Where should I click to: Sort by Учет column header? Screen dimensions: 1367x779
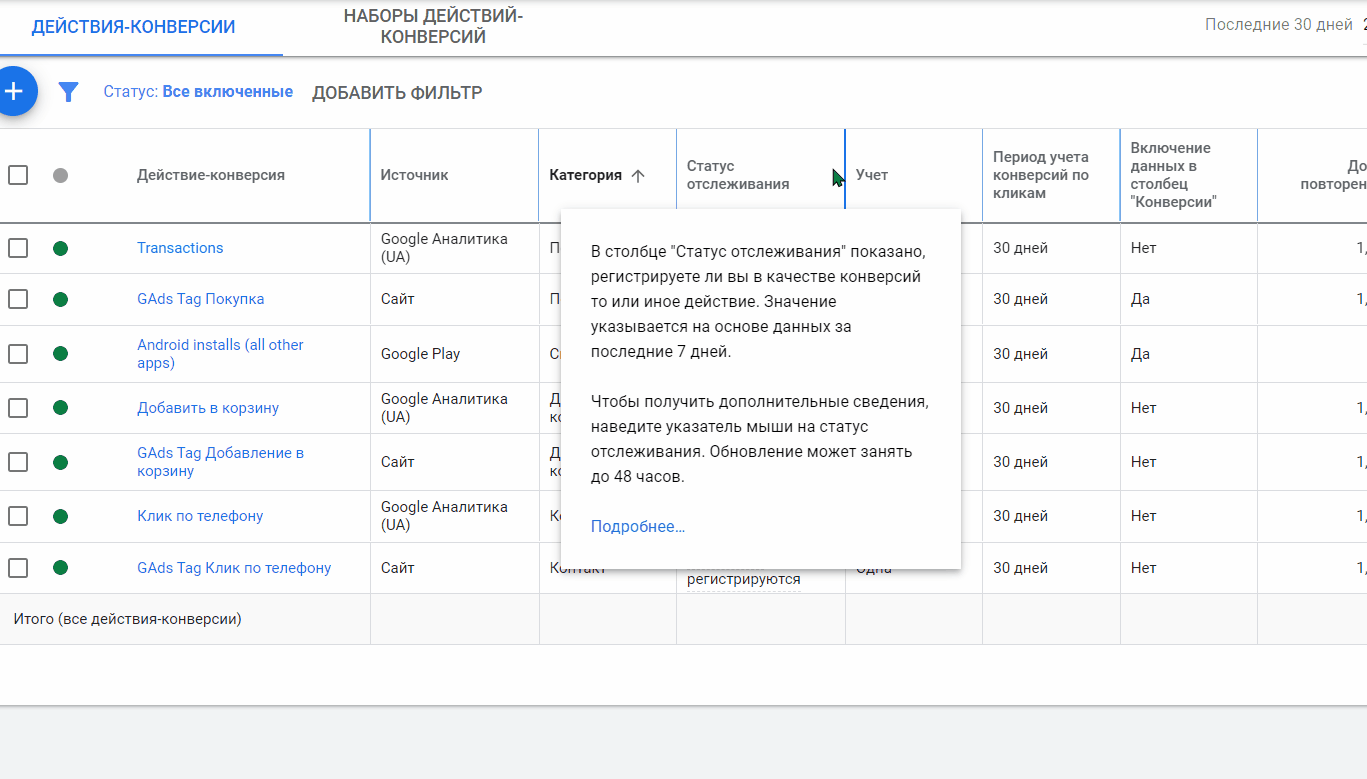pyautogui.click(x=872, y=175)
